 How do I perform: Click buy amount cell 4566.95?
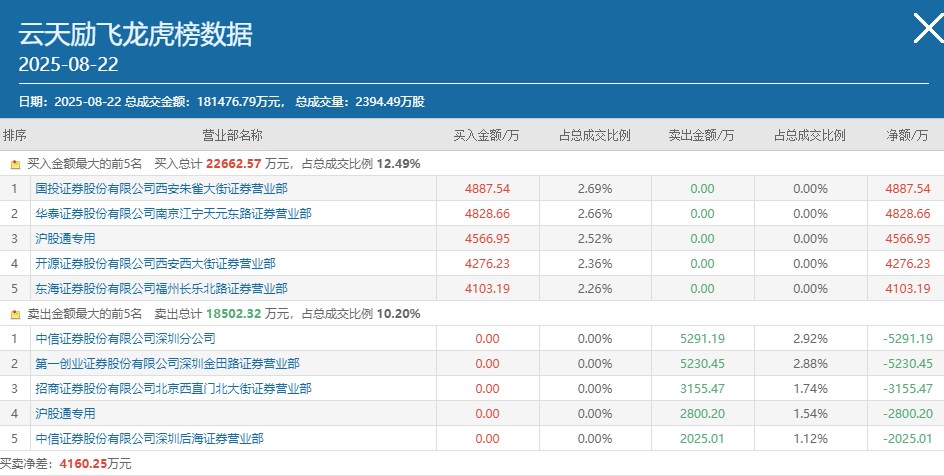(x=487, y=239)
